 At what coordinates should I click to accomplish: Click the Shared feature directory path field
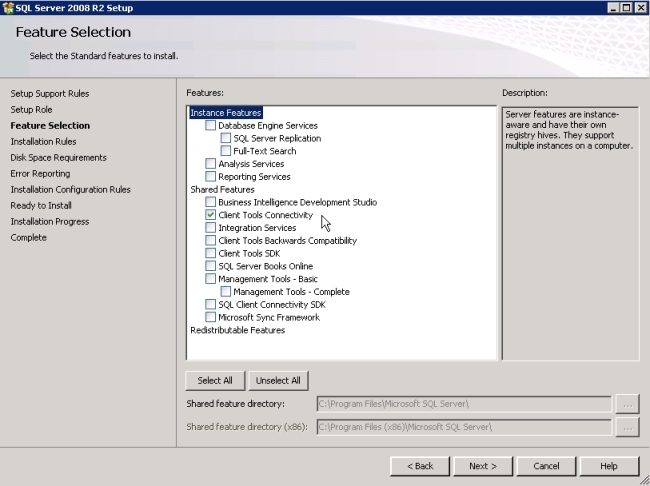pyautogui.click(x=464, y=404)
